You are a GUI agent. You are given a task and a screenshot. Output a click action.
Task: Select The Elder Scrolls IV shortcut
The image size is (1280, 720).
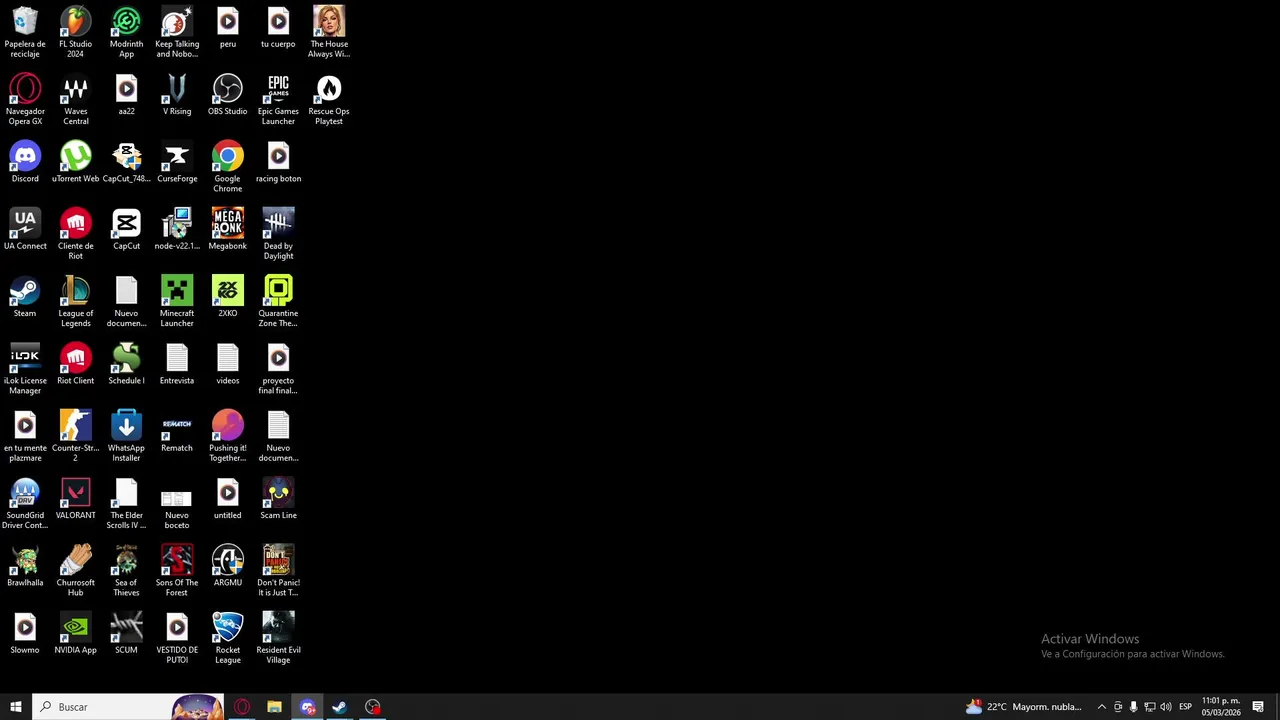[126, 502]
